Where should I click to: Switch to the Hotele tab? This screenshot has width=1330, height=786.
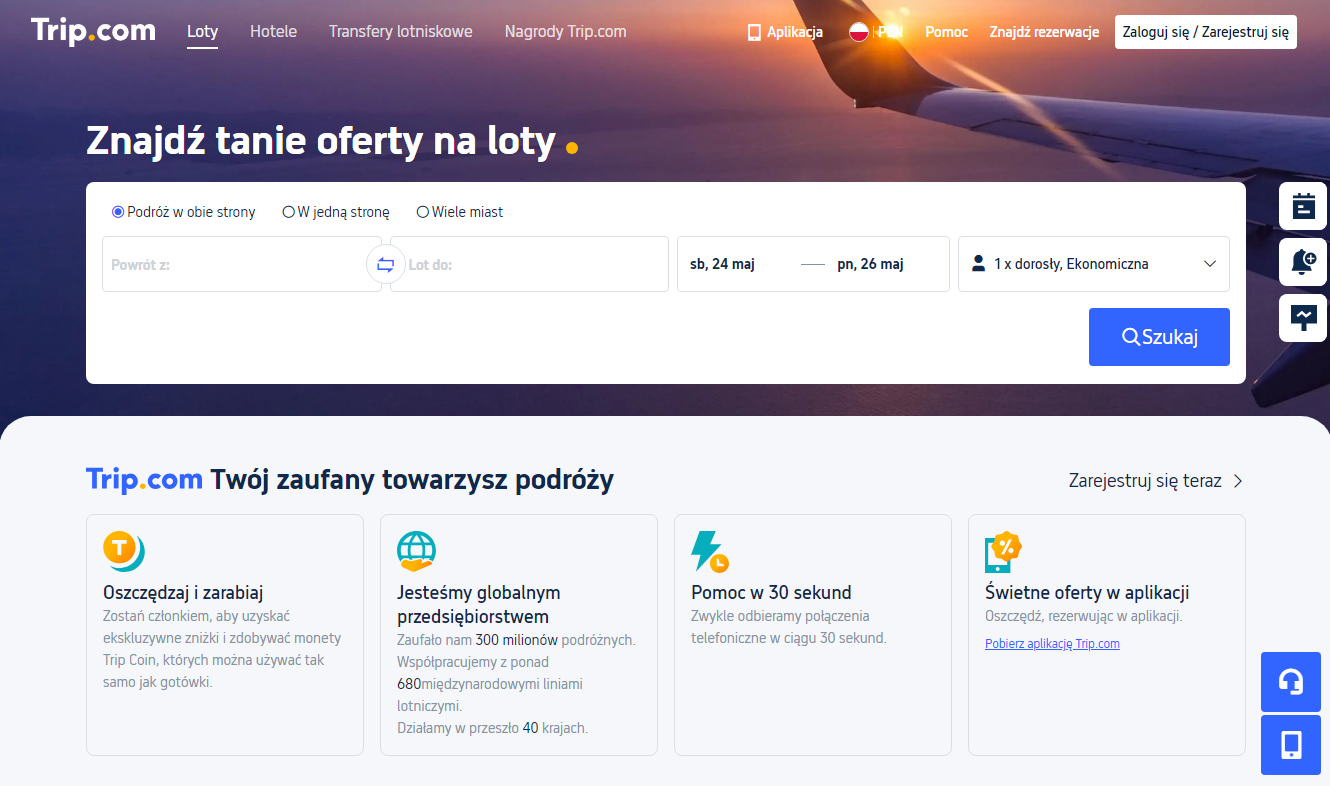point(273,31)
